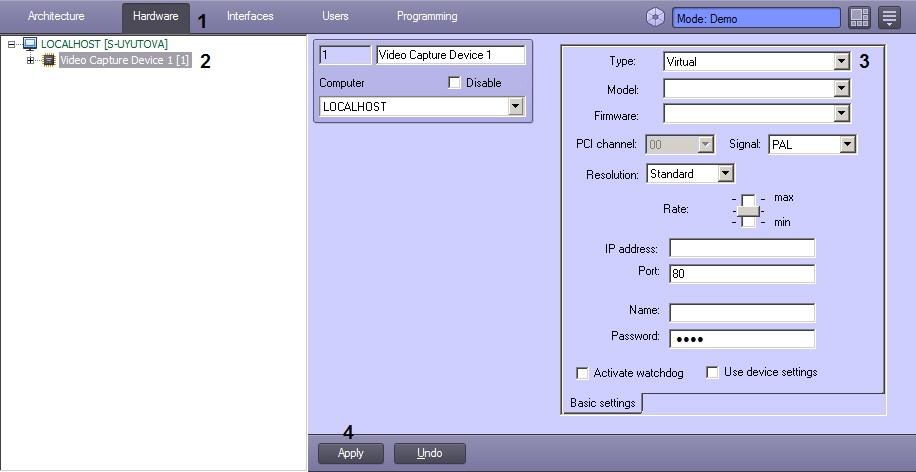916x472 pixels.
Task: Click the Undo button
Action: click(x=430, y=453)
